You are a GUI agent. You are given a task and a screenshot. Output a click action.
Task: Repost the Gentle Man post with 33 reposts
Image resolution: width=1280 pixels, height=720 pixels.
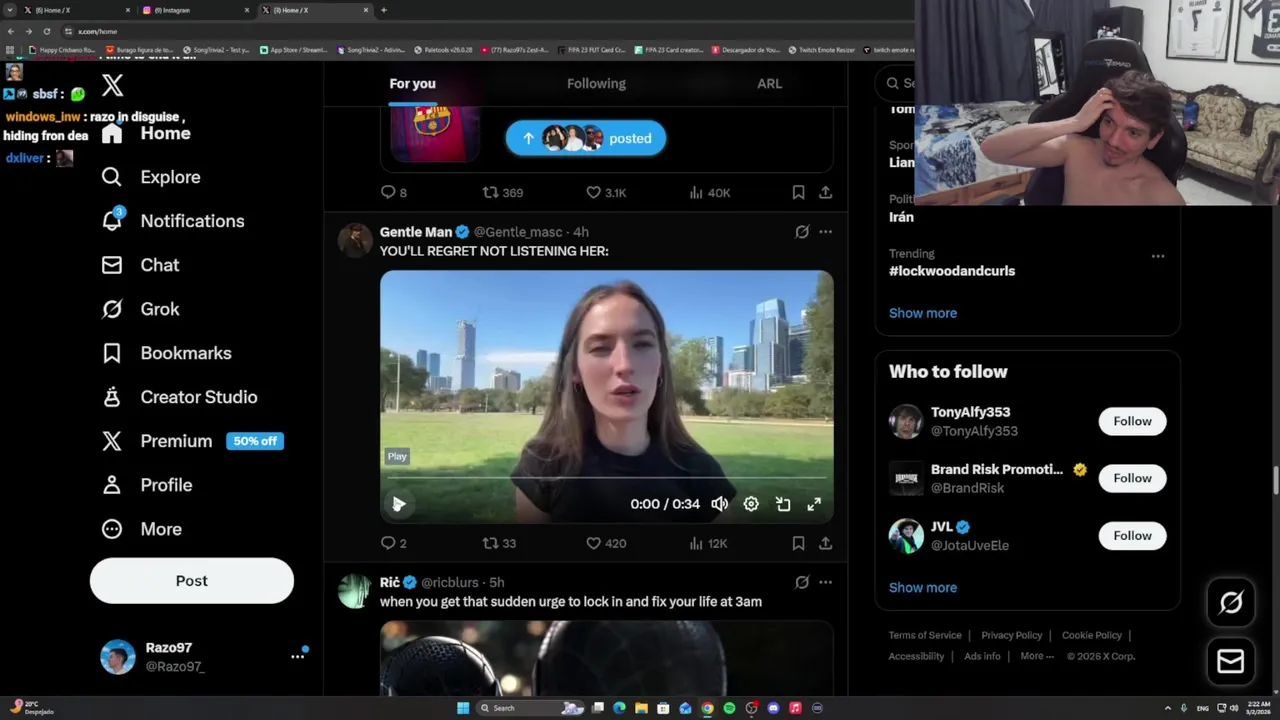[x=499, y=543]
